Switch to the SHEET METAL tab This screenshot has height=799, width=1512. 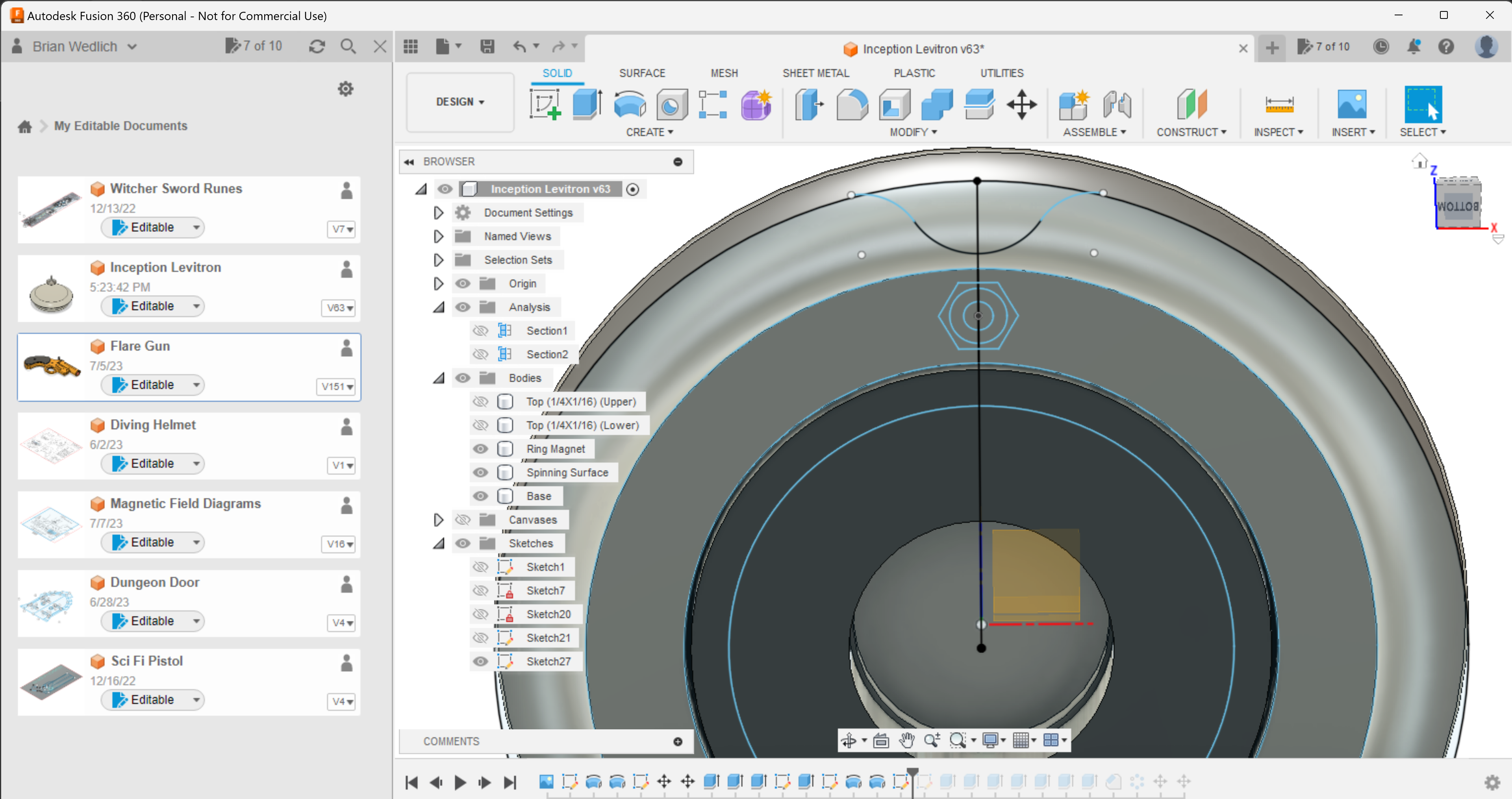click(x=816, y=73)
